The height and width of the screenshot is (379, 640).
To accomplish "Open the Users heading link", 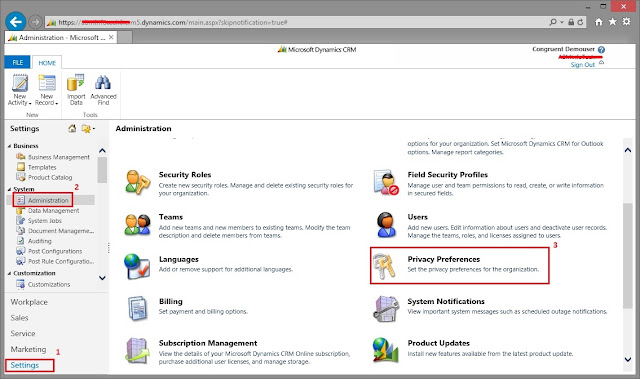I will coord(417,217).
